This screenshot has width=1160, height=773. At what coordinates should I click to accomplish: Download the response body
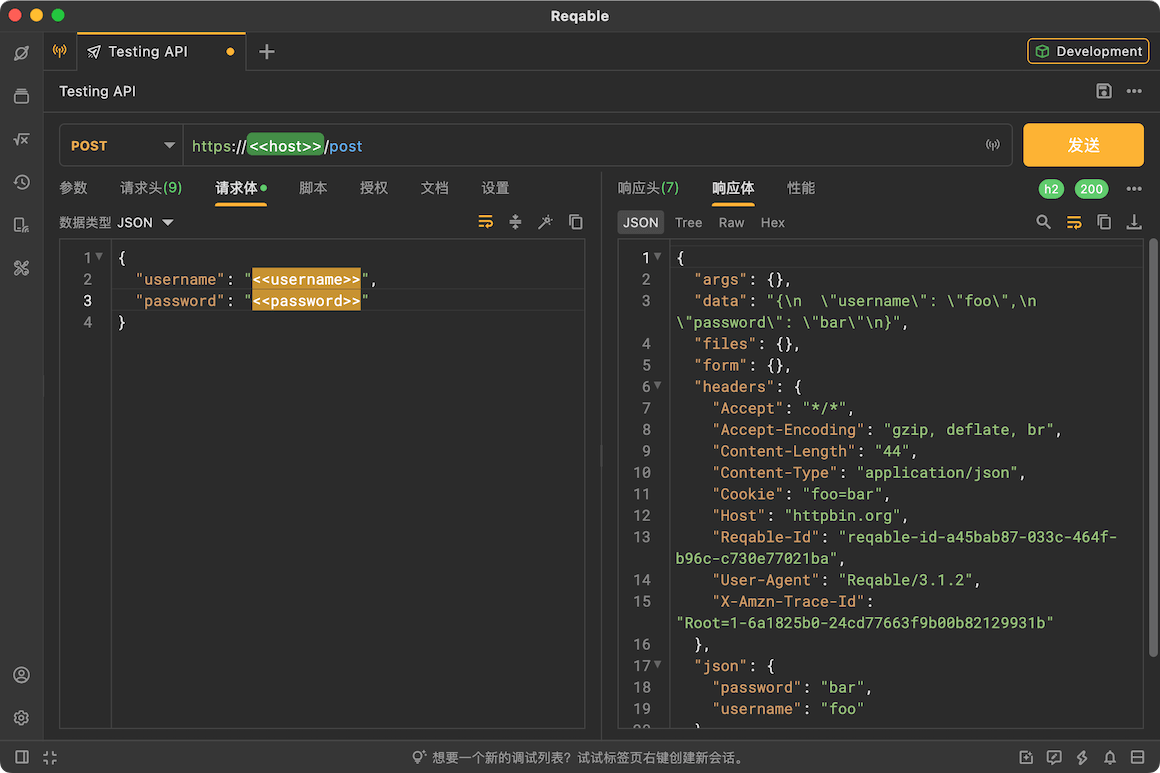[x=1134, y=222]
